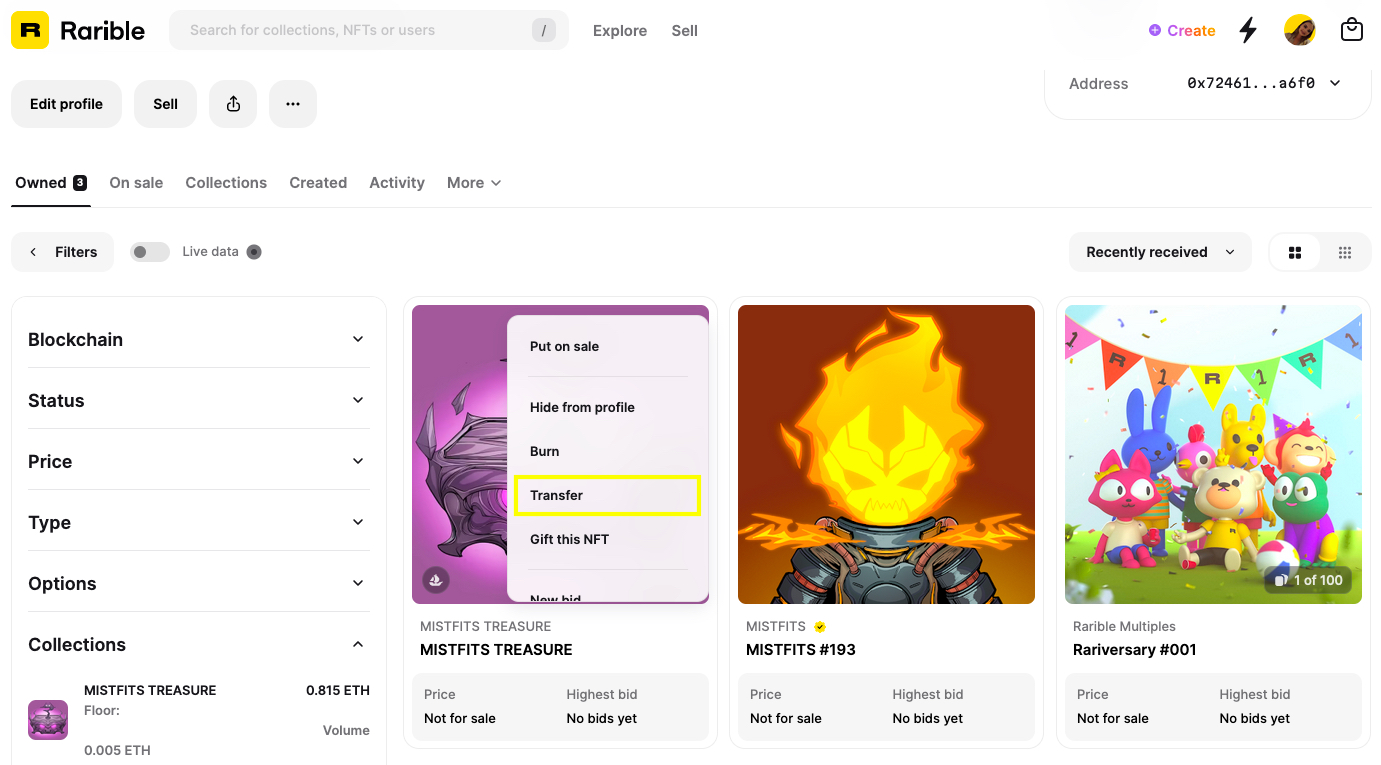Click the 1 of 100 edition badge
This screenshot has height=765, width=1381.
click(1308, 580)
